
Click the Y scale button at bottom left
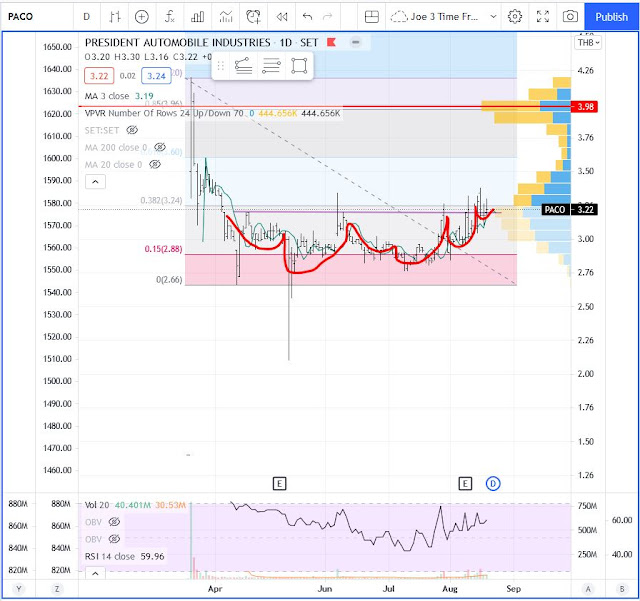coord(18,589)
